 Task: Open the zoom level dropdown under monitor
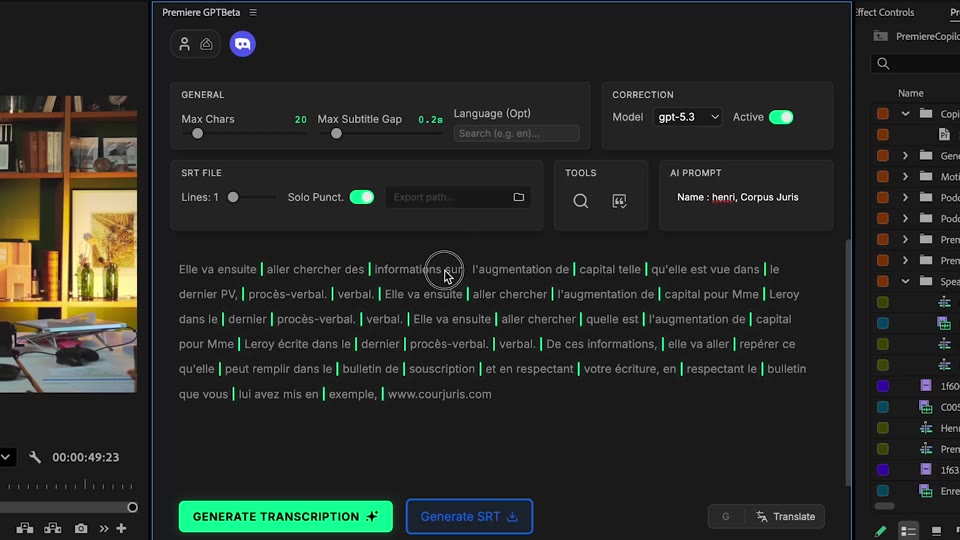pyautogui.click(x=6, y=457)
